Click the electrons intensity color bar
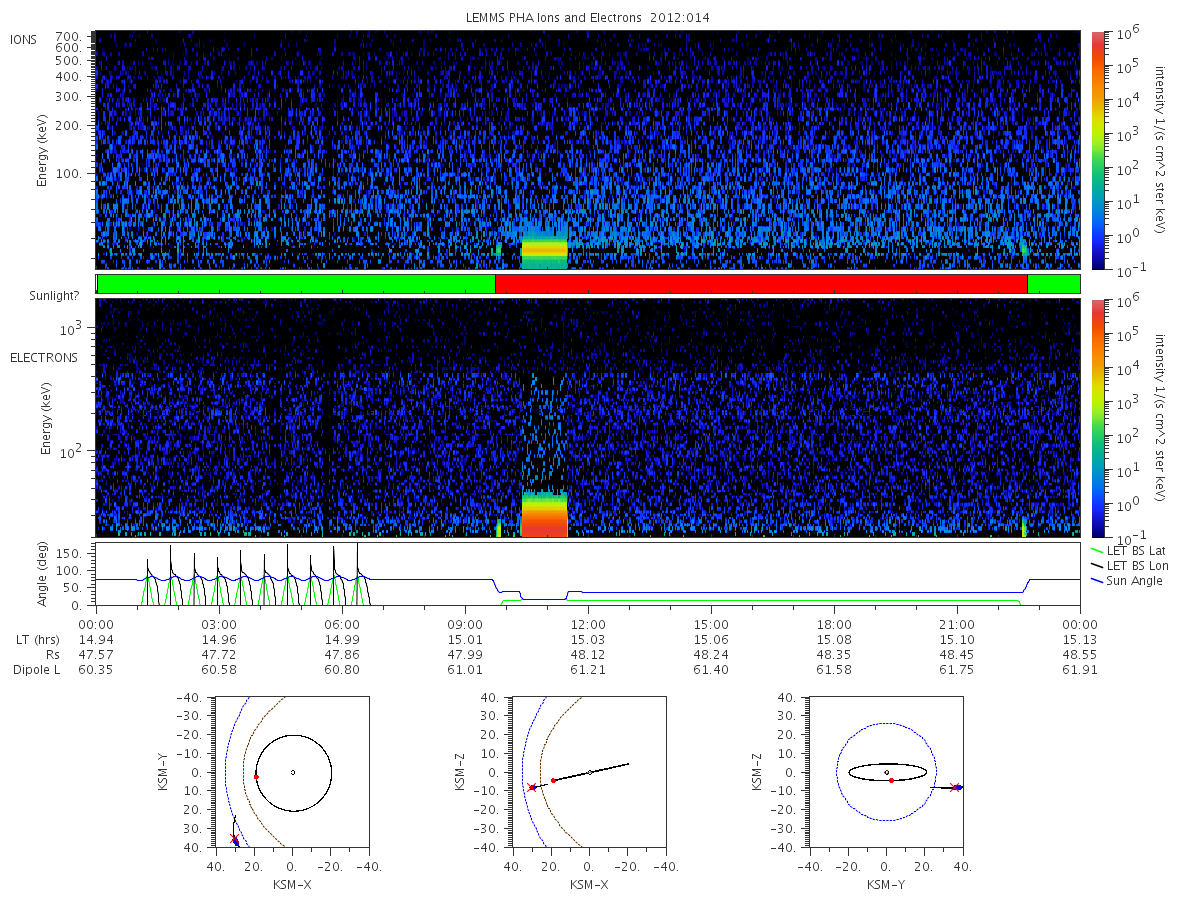The image size is (1200, 900). pyautogui.click(x=1098, y=418)
